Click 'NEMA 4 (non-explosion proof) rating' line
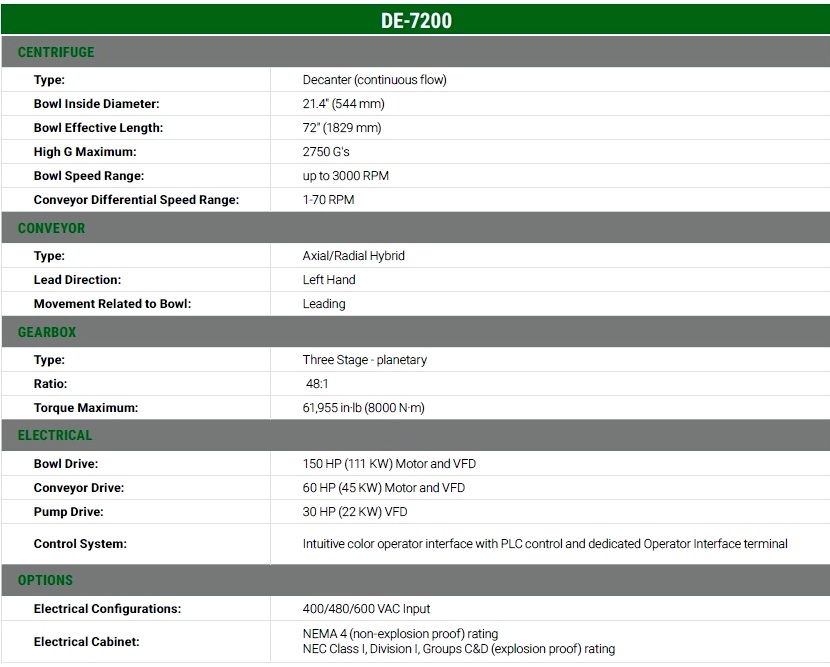Viewport: 830px width, 667px height. pyautogui.click(x=400, y=634)
